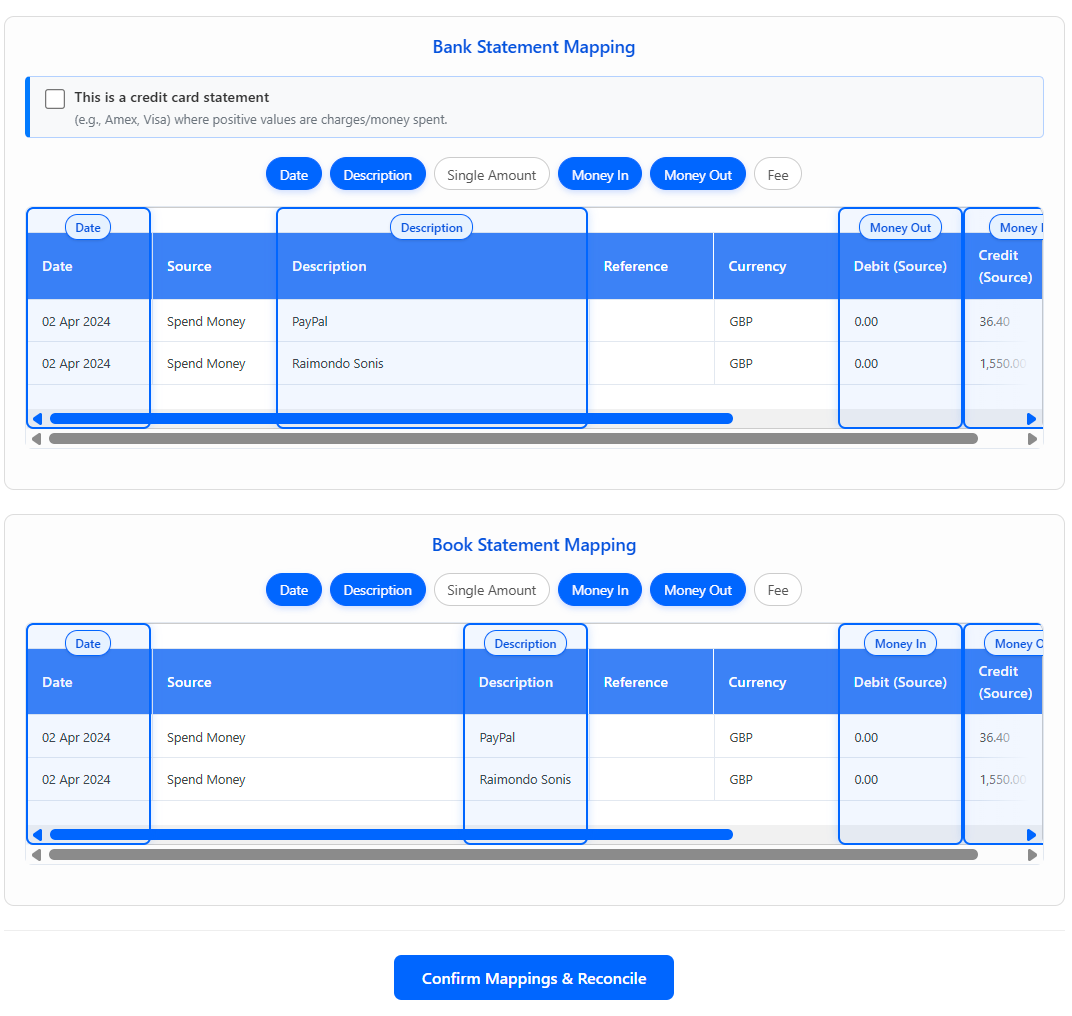This screenshot has width=1072, height=1016.
Task: Click blue right scroll arrow in Bank table
Action: tap(1031, 419)
